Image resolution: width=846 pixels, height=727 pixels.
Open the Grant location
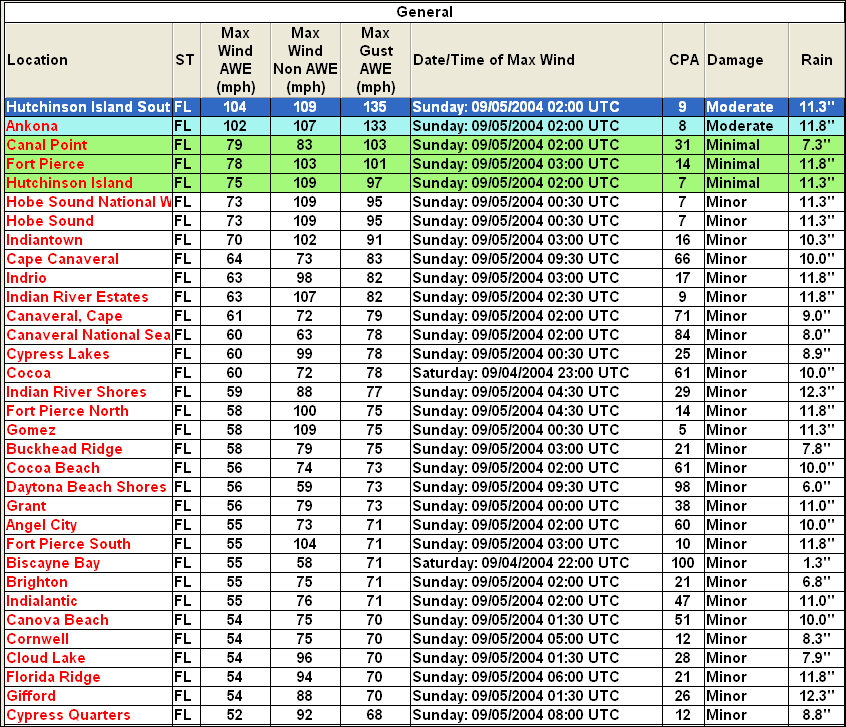[26, 506]
